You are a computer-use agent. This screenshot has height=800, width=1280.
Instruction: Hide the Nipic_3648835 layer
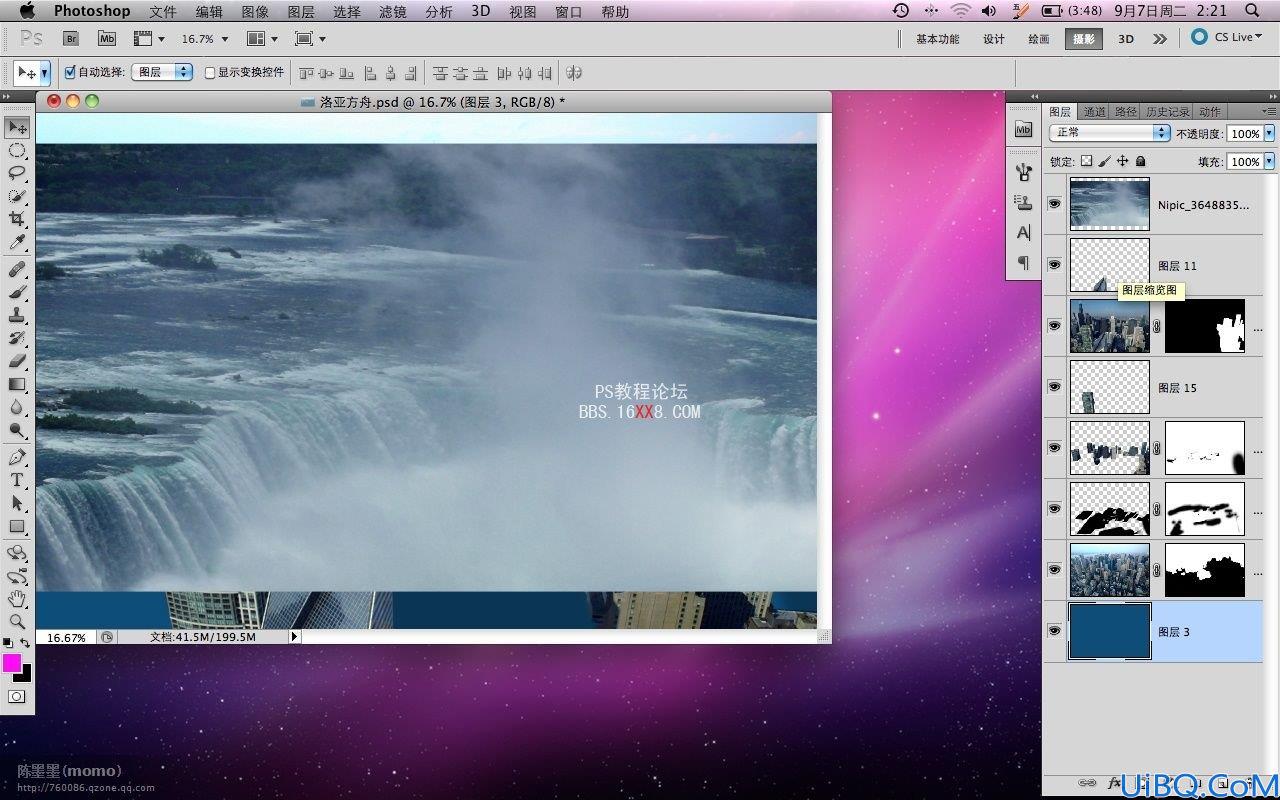[1054, 204]
